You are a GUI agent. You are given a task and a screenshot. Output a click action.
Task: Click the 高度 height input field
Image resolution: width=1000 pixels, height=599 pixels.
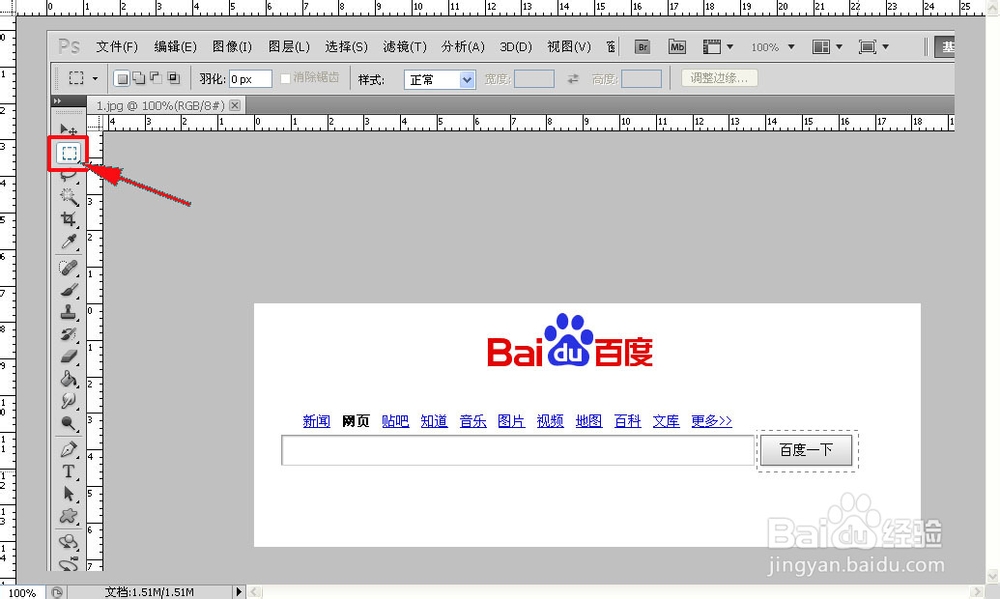pyautogui.click(x=642, y=79)
